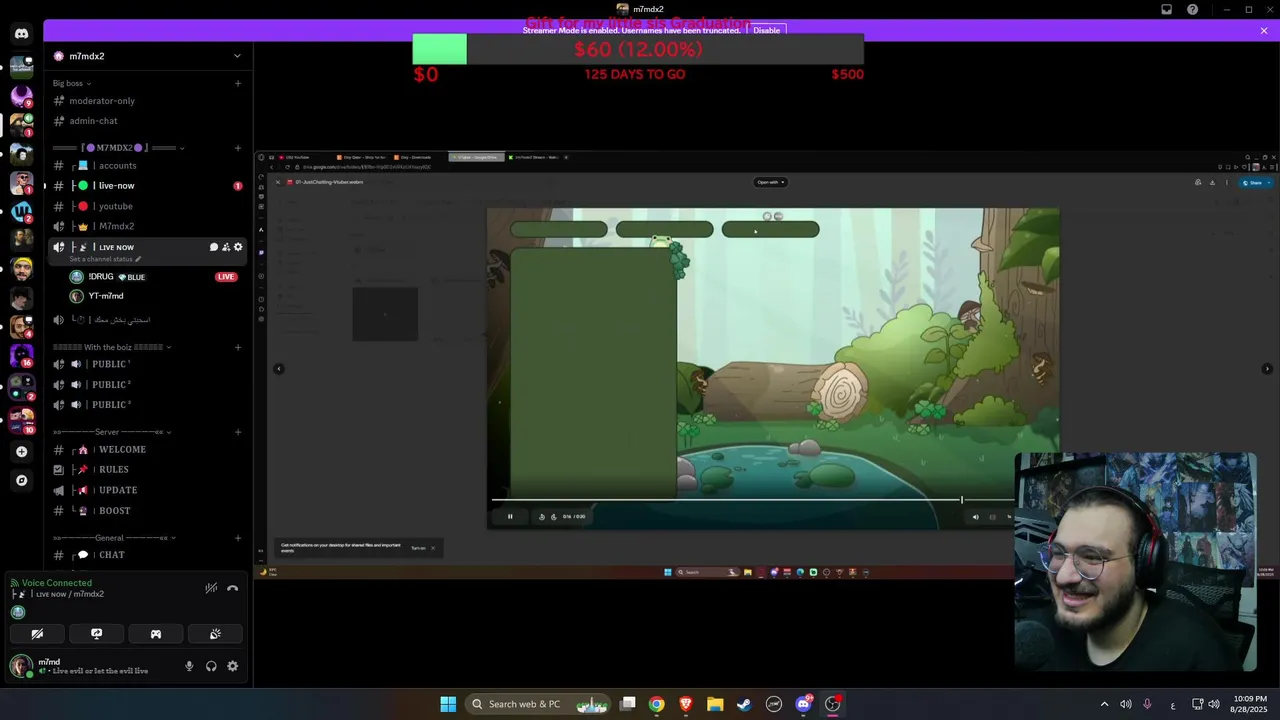Open the moderator-only channel
1280x720 pixels.
[147, 101]
